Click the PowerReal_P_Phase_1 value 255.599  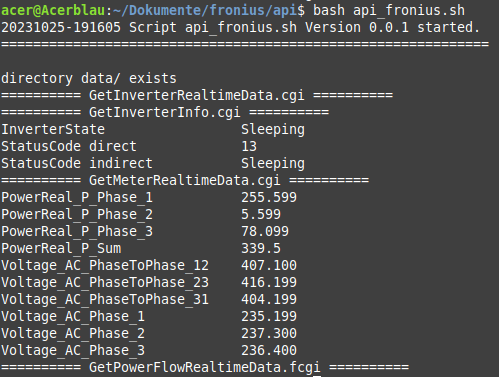(269, 197)
